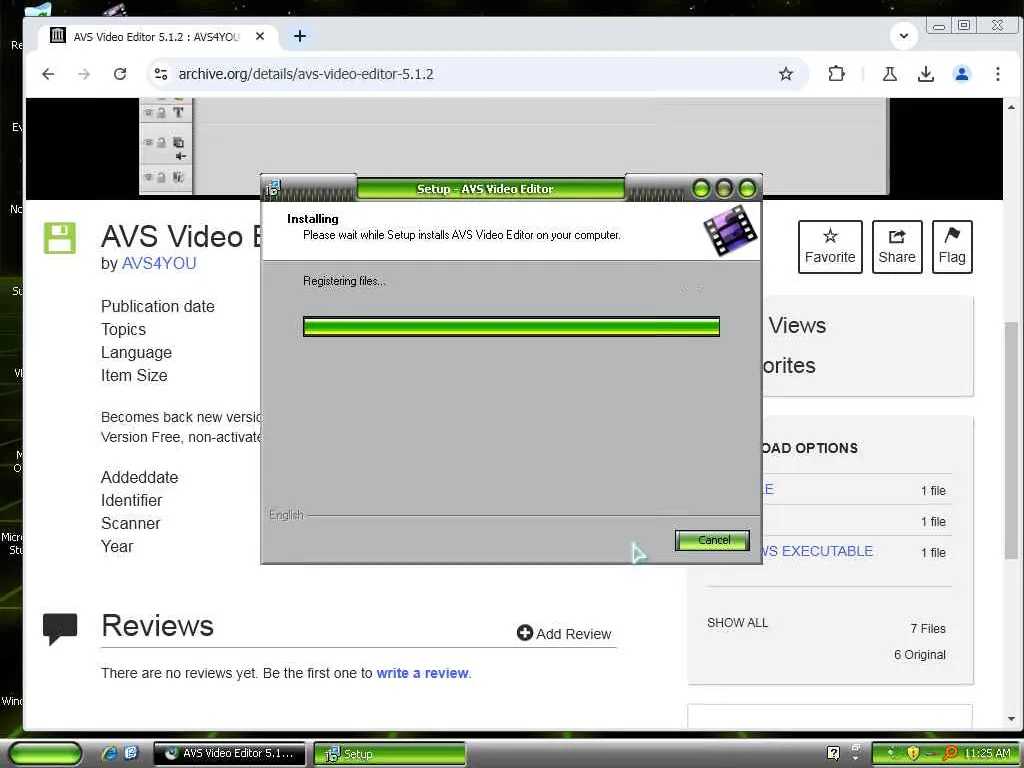The height and width of the screenshot is (768, 1024).
Task: Open Chrome Labs flask icon
Action: pyautogui.click(x=889, y=74)
